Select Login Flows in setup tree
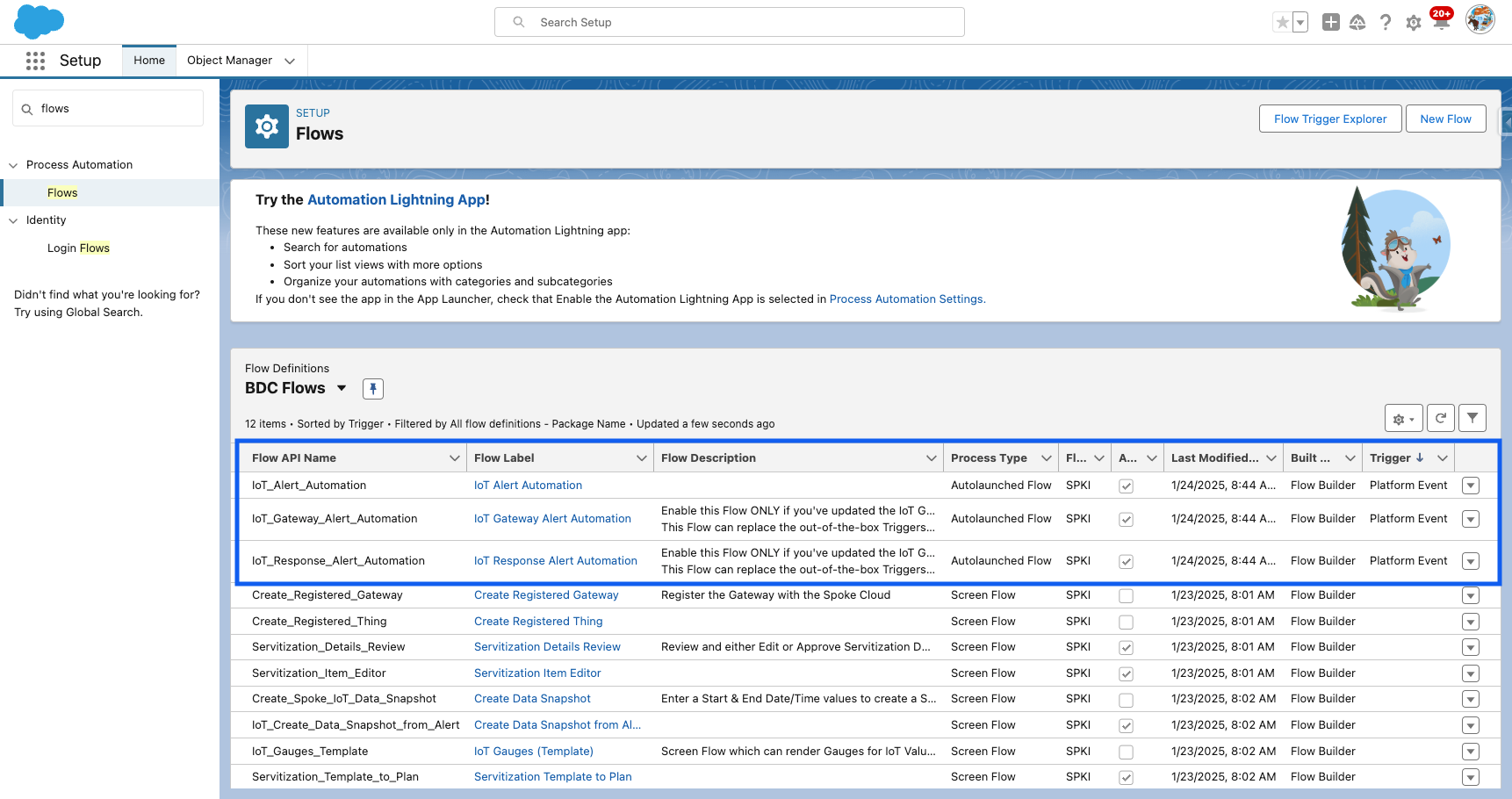Screen dimensions: 1512x799 pos(78,248)
